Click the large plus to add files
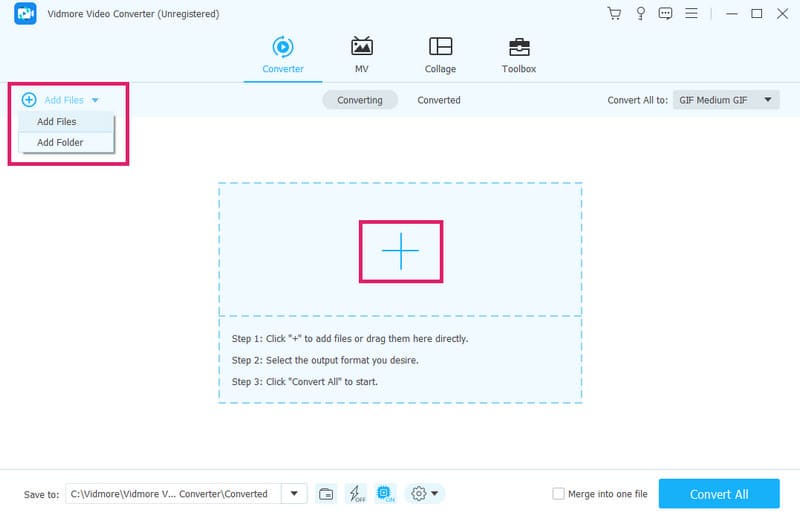This screenshot has width=800, height=516. pos(400,251)
